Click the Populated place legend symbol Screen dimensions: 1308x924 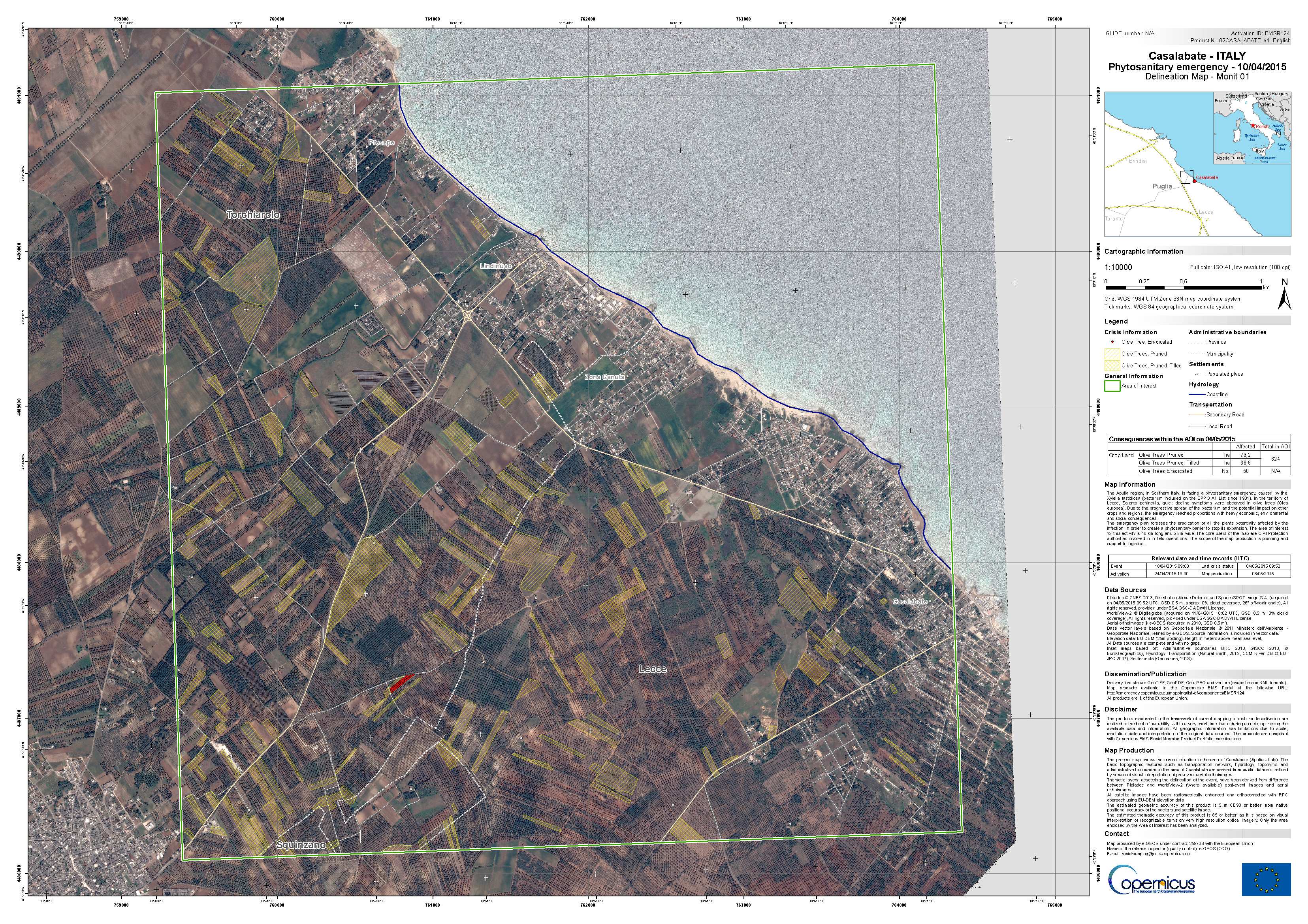[x=1196, y=374]
